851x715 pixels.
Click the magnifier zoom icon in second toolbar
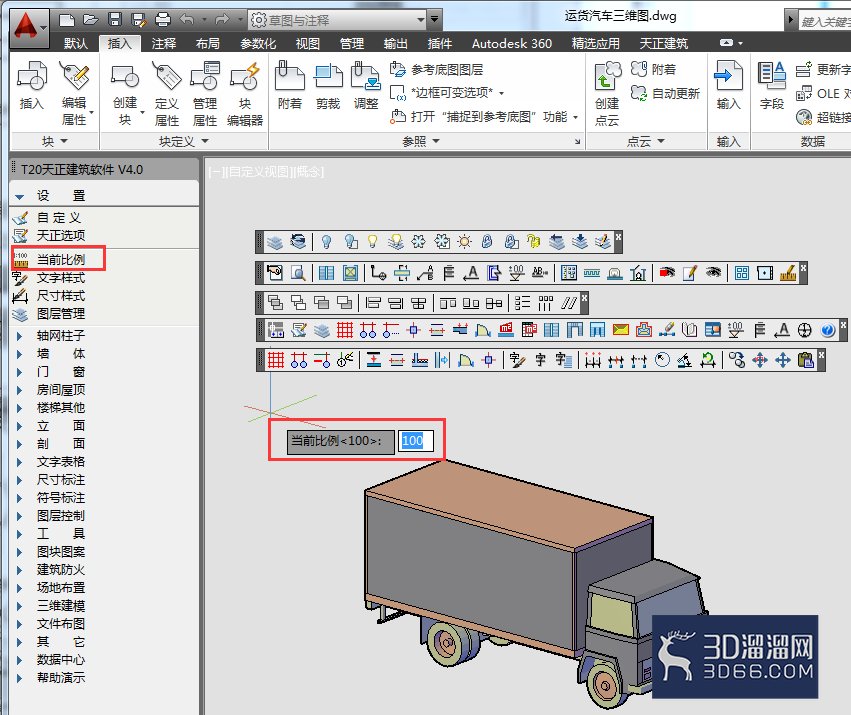click(x=298, y=273)
